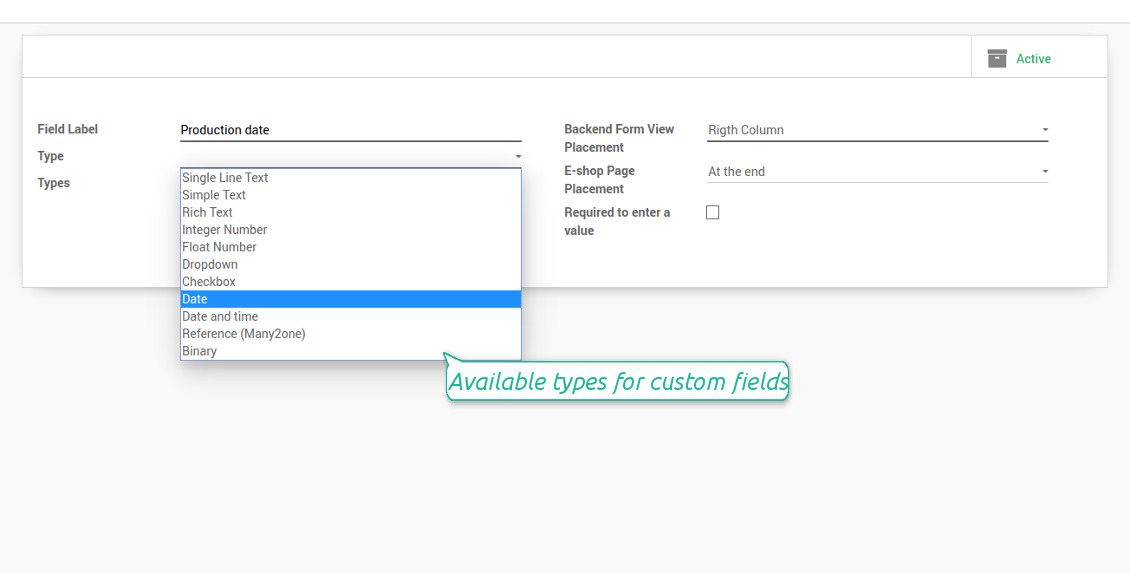Choose Float Number type

click(x=350, y=246)
